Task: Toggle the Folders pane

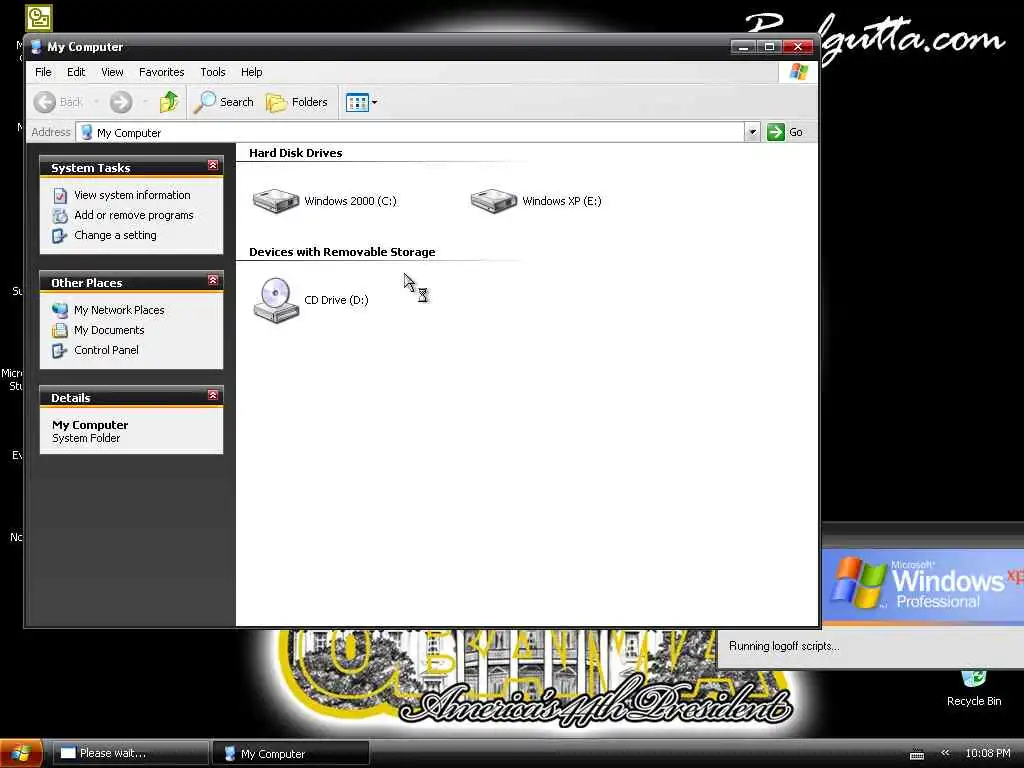Action: click(x=296, y=102)
